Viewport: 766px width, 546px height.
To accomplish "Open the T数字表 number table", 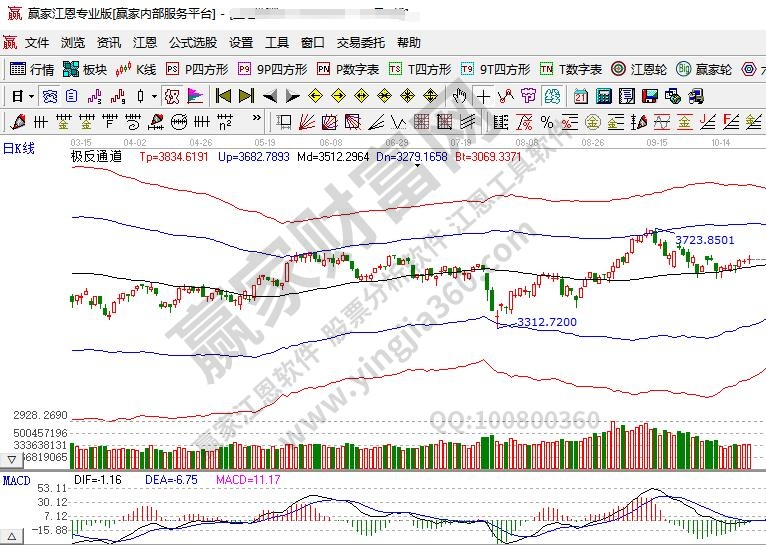I will tap(571, 70).
